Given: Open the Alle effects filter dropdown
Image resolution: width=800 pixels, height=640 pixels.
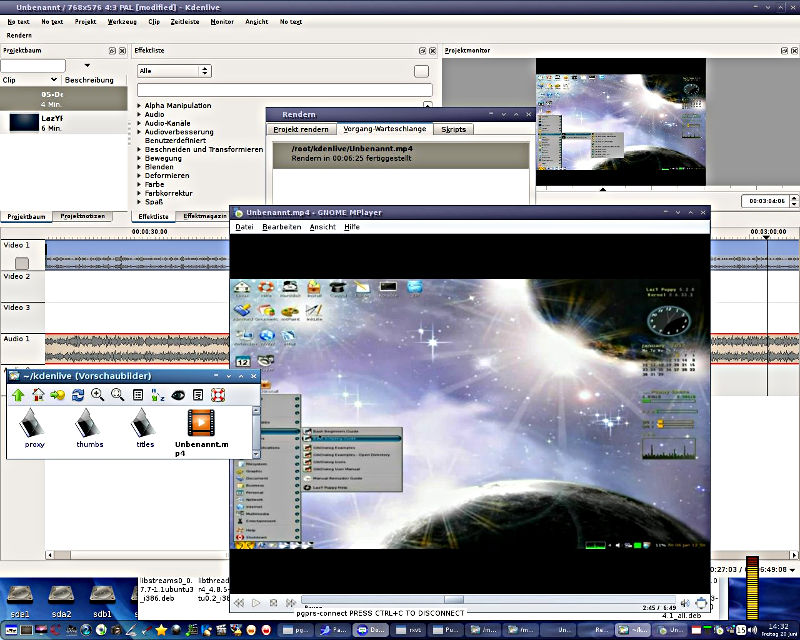Looking at the screenshot, I should (x=174, y=71).
